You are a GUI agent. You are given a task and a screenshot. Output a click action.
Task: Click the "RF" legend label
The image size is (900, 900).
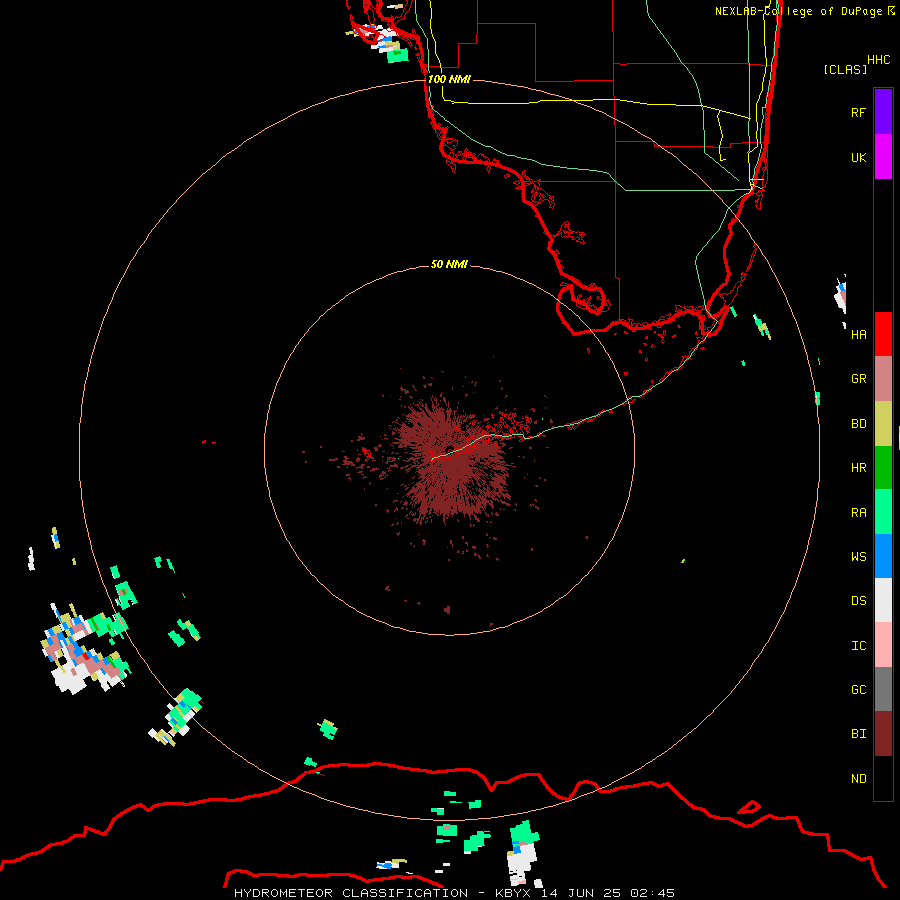858,112
